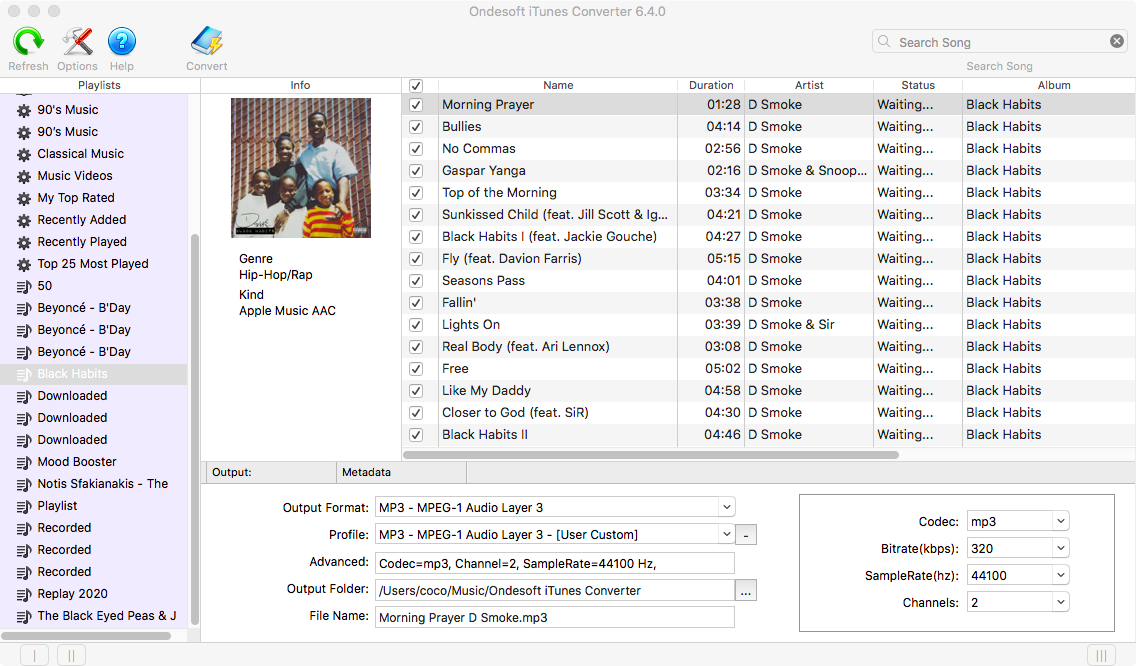Click the Advanced codec settings field
1136x666 pixels.
click(x=555, y=563)
